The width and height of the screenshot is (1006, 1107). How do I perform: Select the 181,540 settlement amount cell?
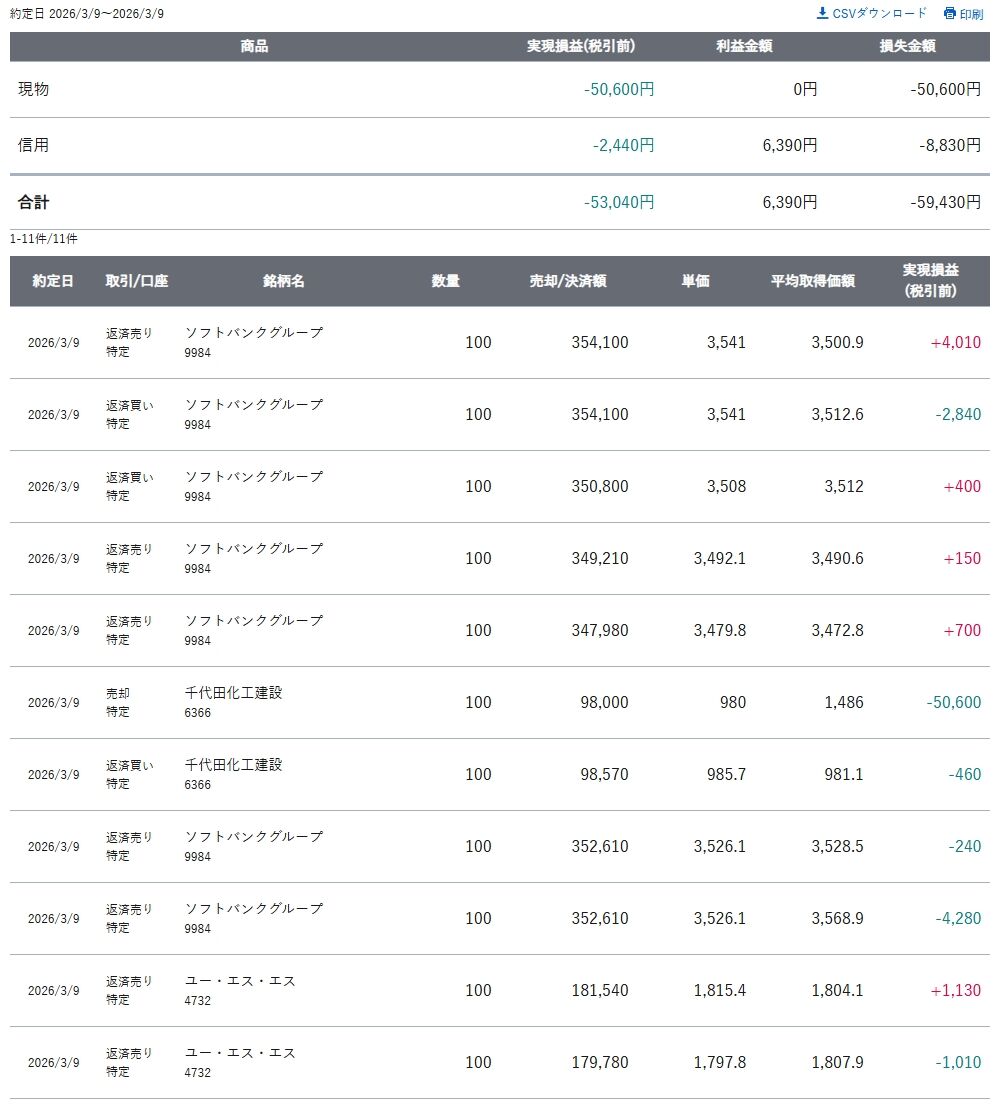[600, 990]
